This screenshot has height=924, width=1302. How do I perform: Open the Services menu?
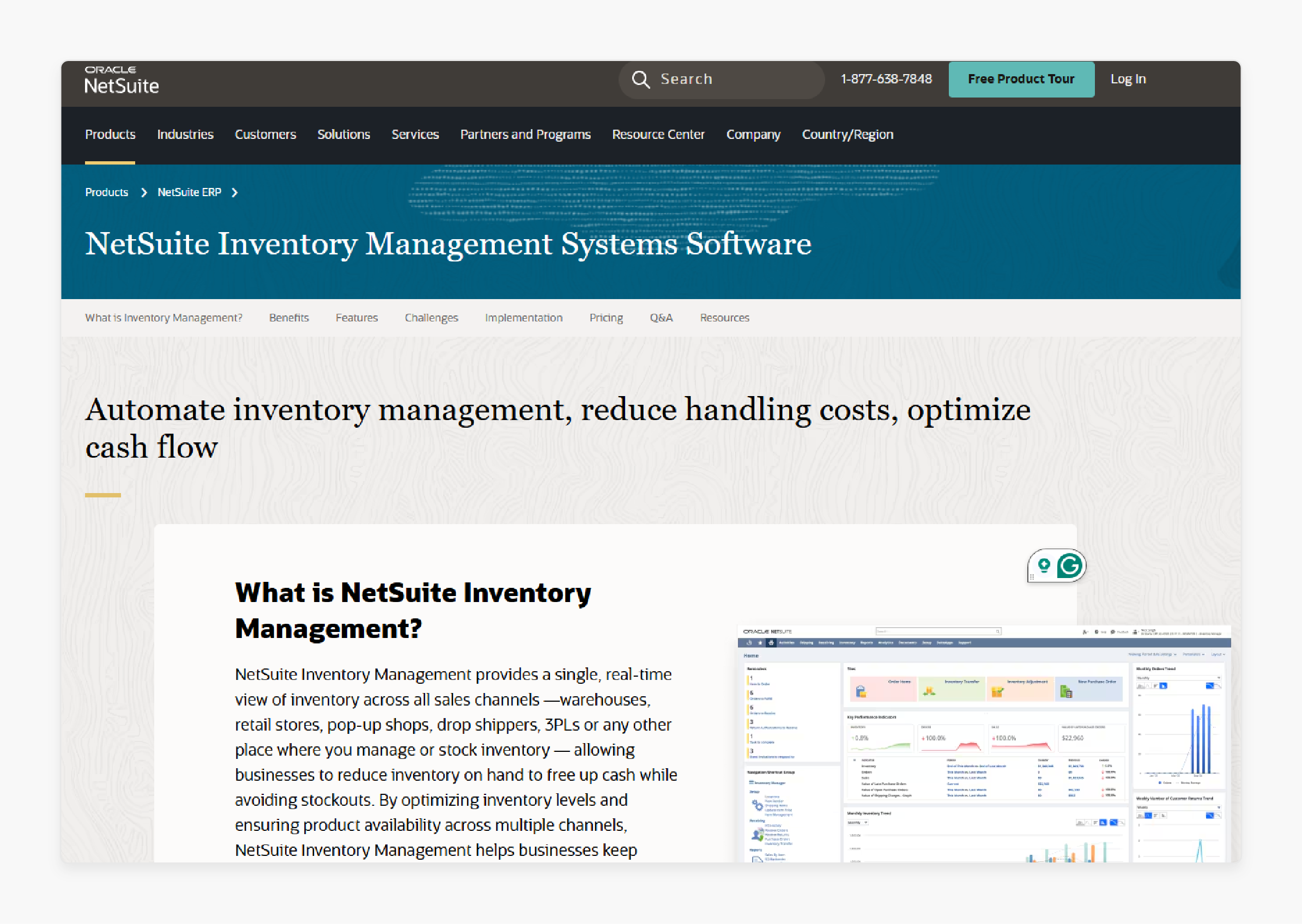[x=415, y=135]
